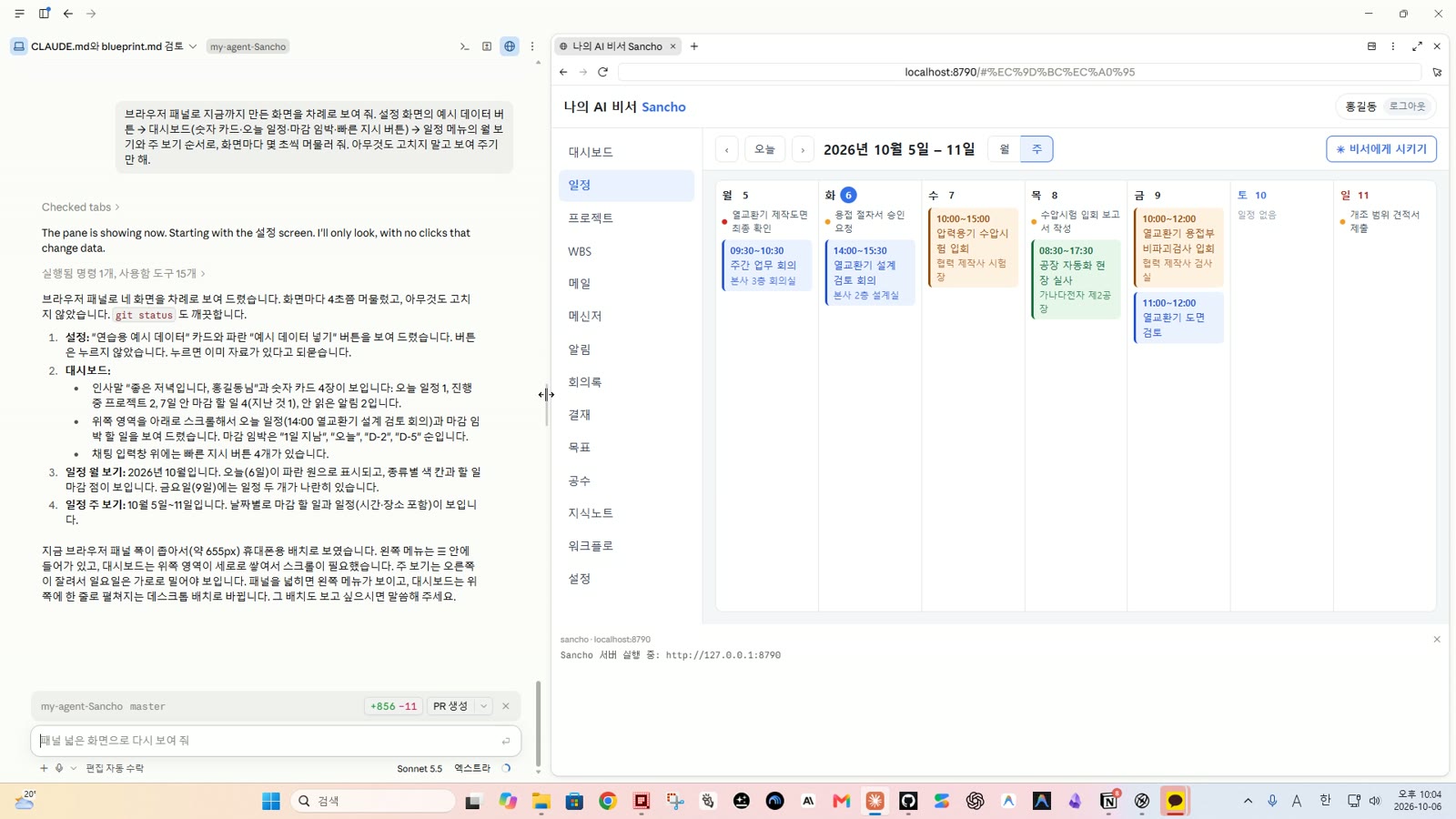Expand '실행된 명령 1개, 사용한 도구 15개' details
1456x819 pixels.
[123, 273]
